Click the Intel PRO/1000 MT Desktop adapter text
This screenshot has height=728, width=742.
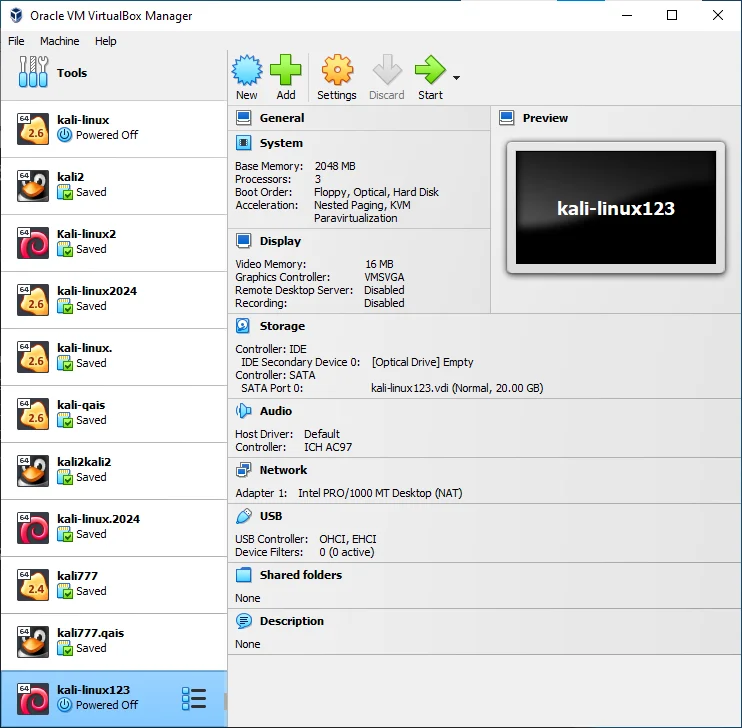click(380, 493)
